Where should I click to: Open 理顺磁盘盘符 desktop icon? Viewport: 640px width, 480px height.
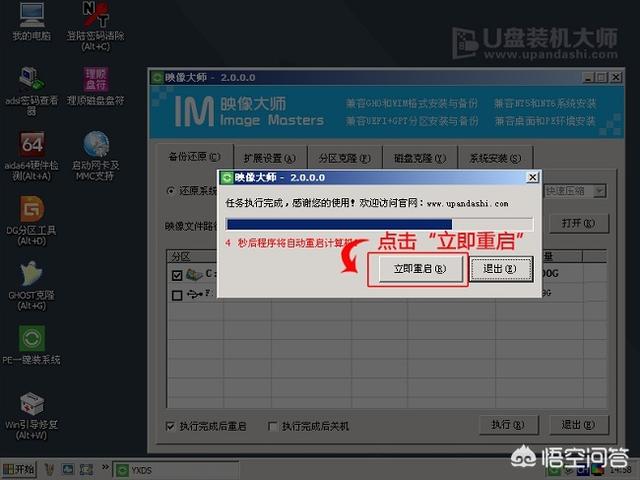coord(96,87)
